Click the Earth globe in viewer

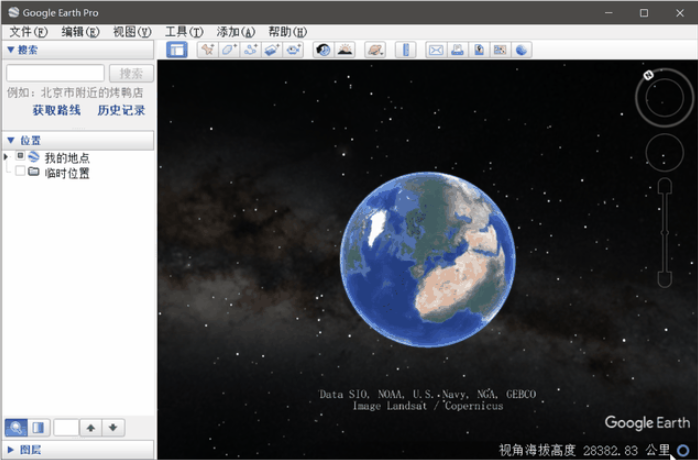pos(428,259)
